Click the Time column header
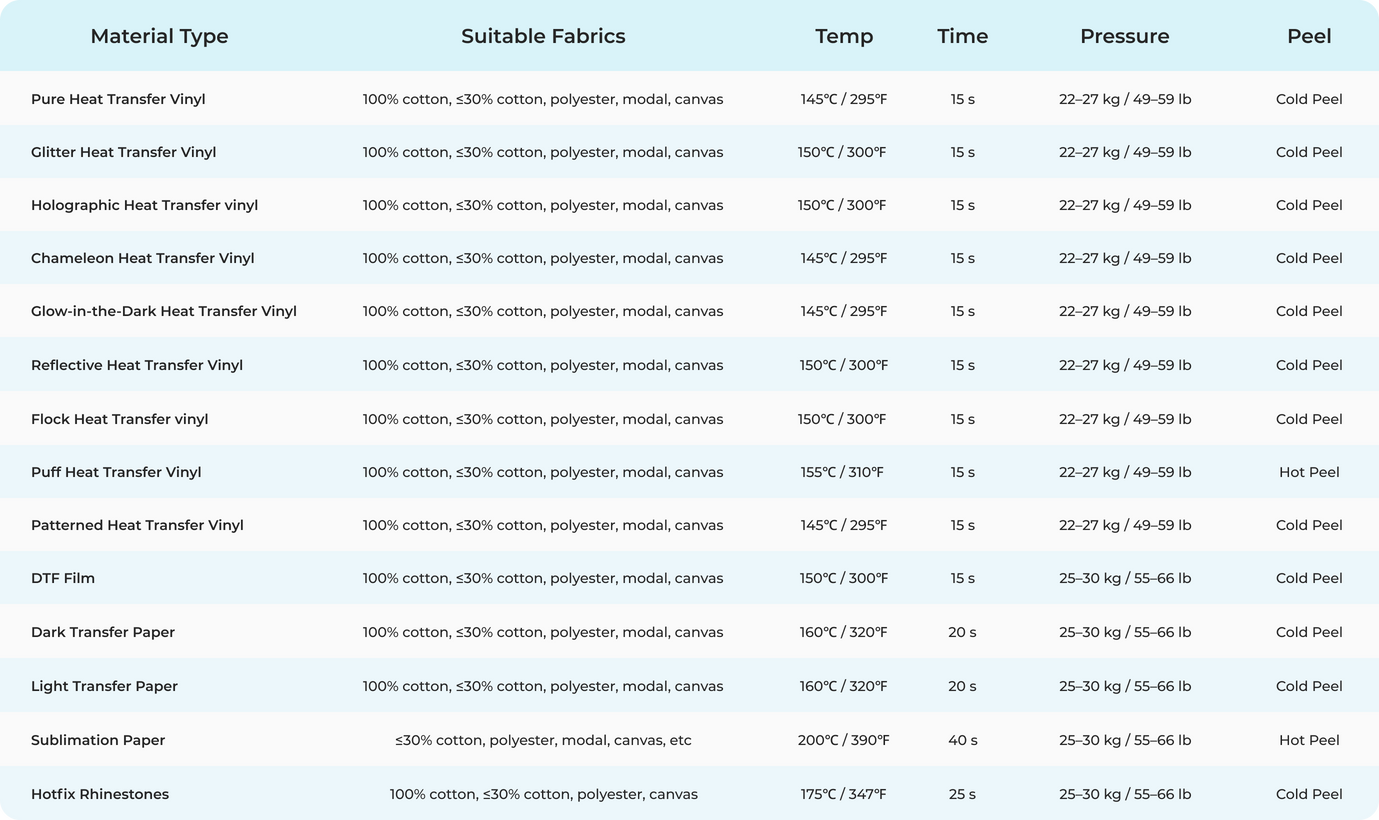The width and height of the screenshot is (1379, 820). 962,36
